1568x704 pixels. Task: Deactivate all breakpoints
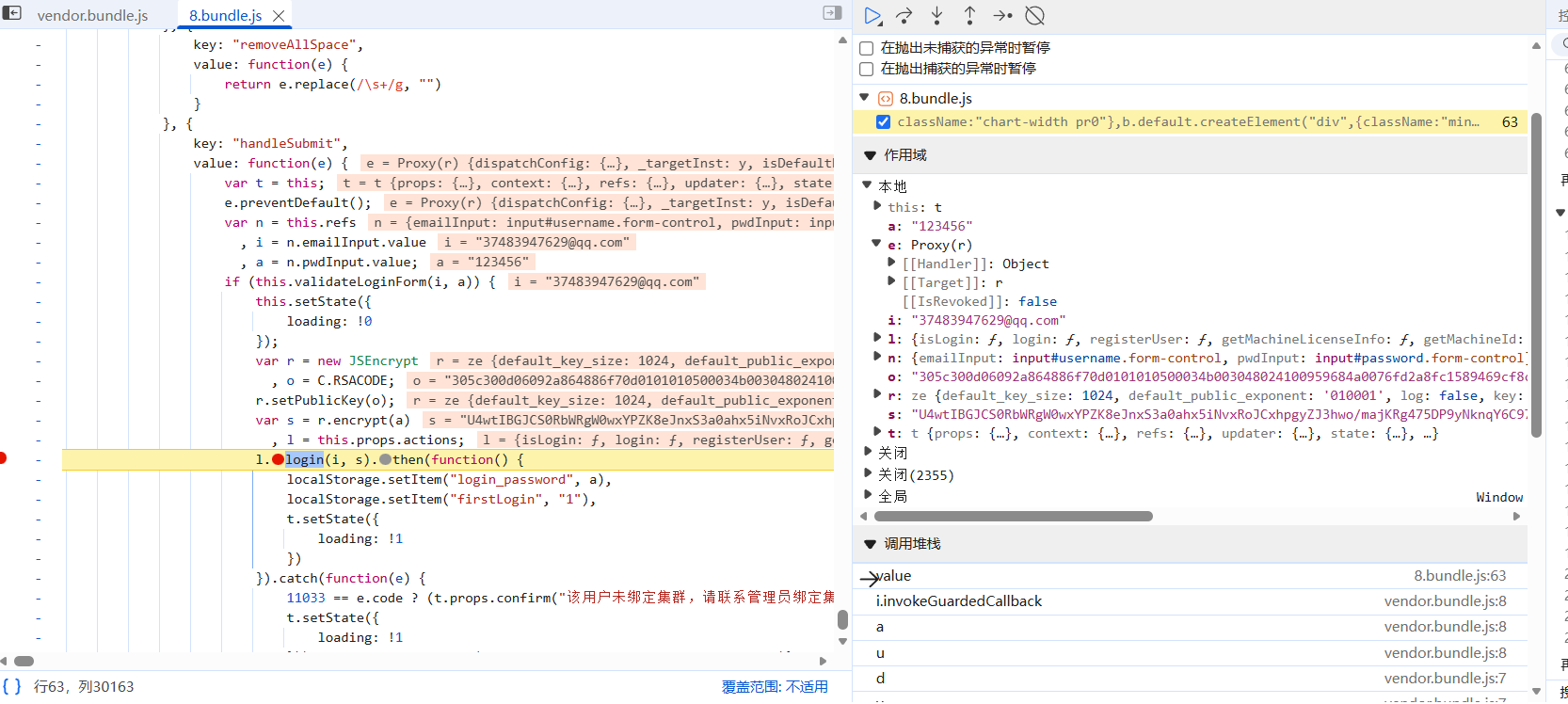[x=1034, y=15]
